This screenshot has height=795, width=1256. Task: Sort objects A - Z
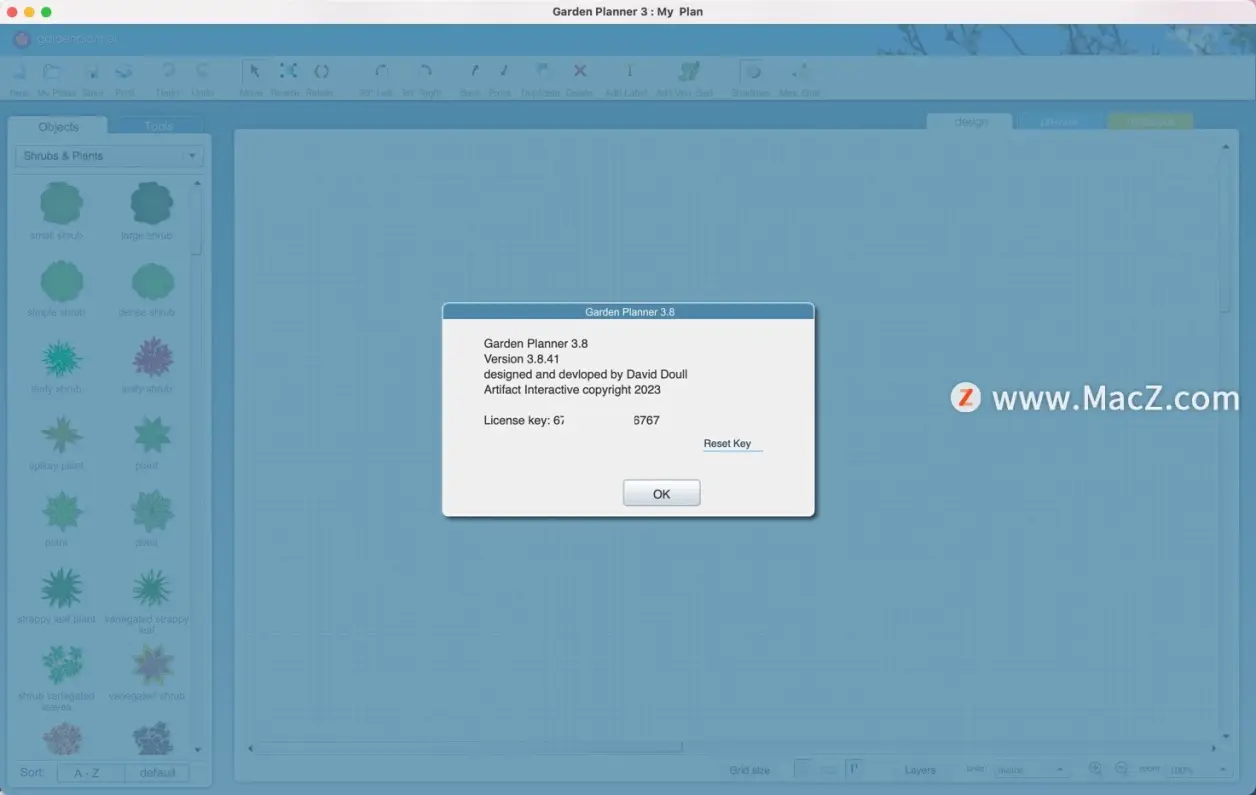[x=91, y=772]
